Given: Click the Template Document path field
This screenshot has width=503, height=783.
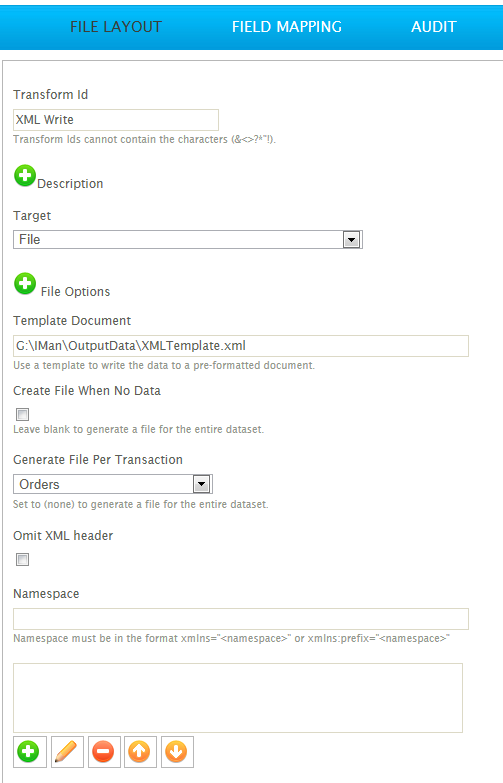Looking at the screenshot, I should pyautogui.click(x=241, y=346).
